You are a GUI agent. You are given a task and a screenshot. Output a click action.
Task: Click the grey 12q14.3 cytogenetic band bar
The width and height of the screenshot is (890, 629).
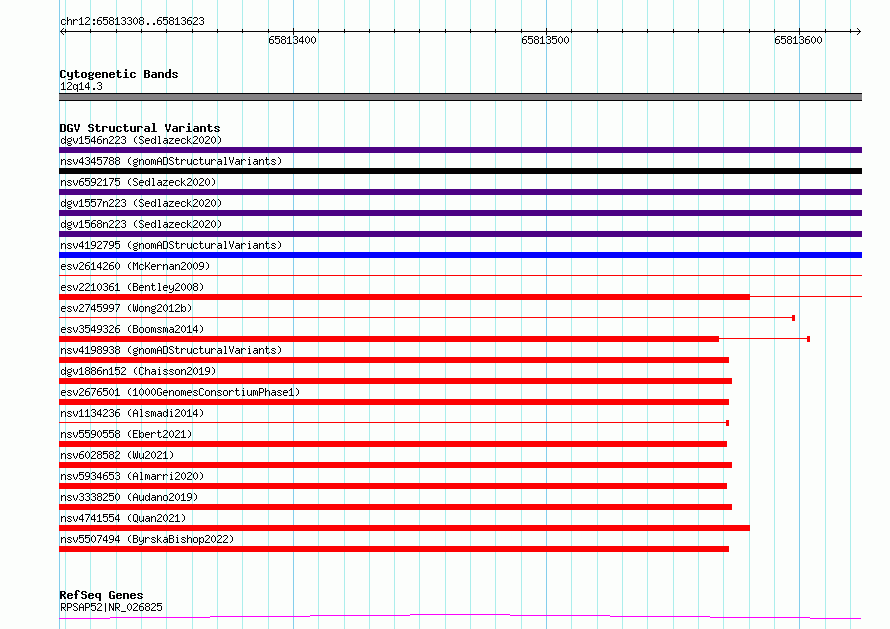tap(460, 97)
